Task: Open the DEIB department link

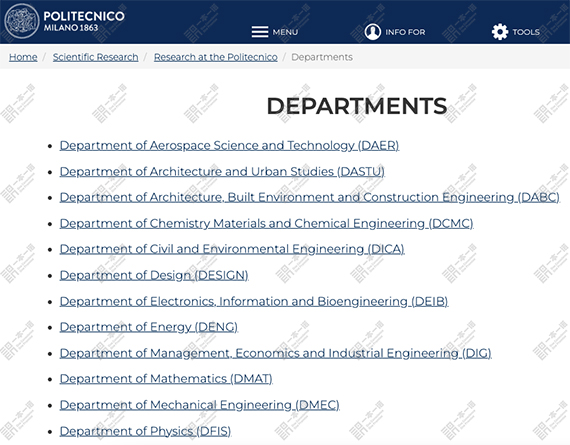Action: pos(254,301)
